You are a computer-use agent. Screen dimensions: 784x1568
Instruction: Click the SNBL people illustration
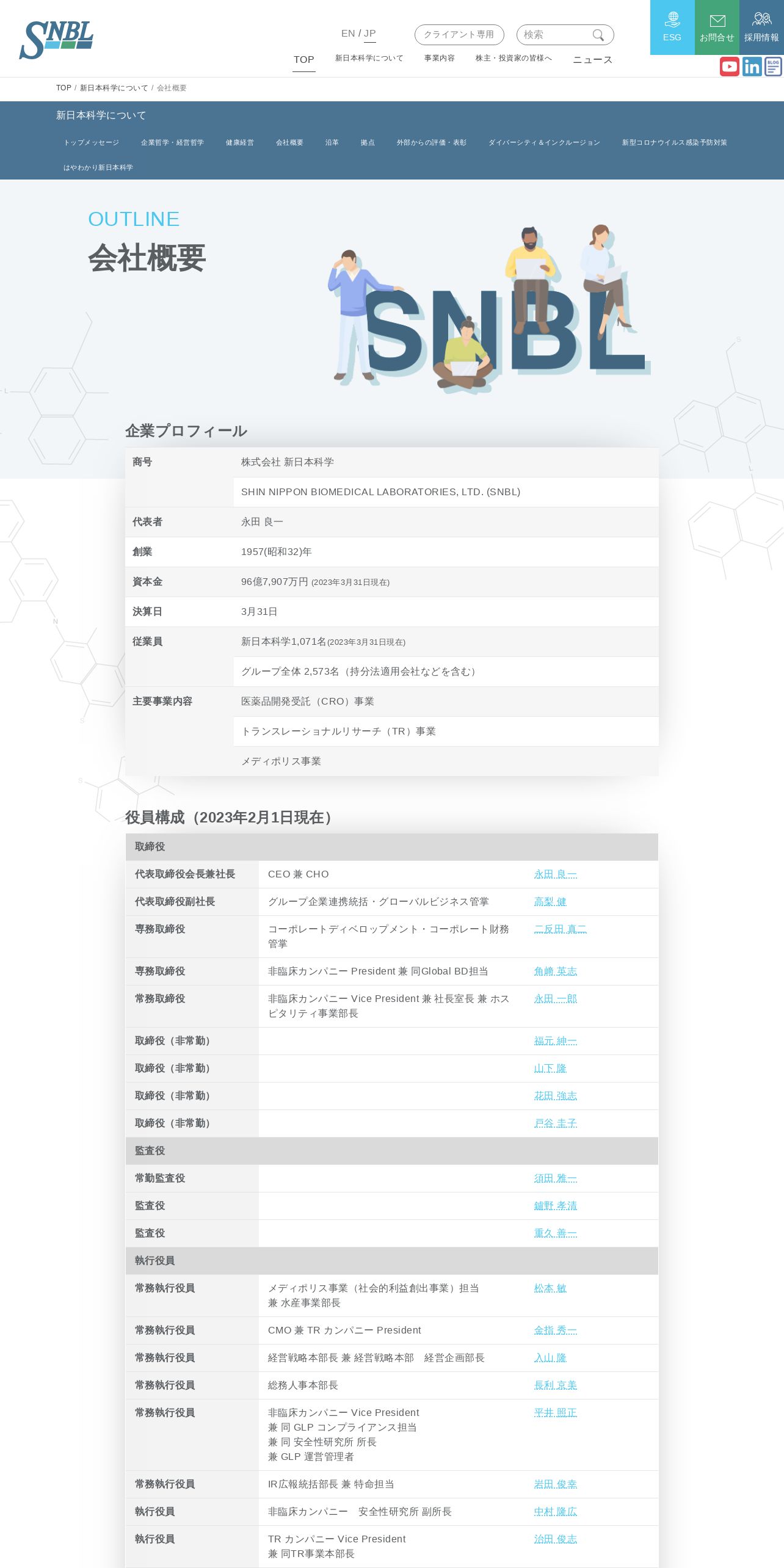(x=488, y=308)
